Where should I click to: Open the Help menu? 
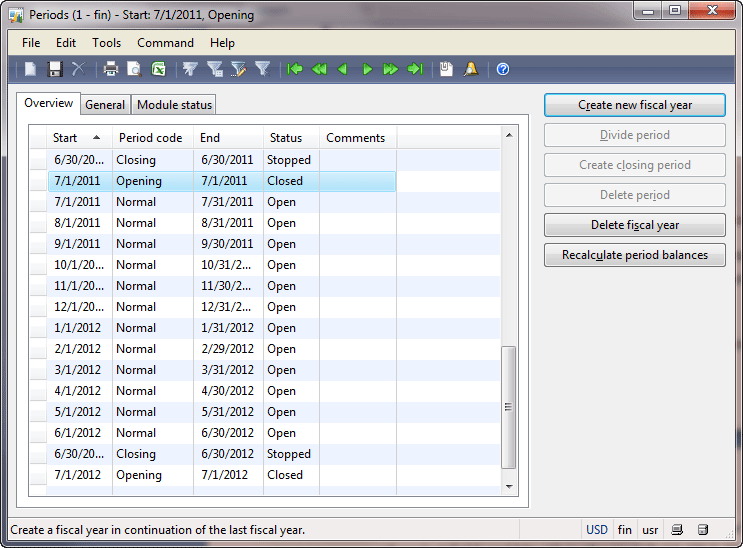(x=222, y=43)
